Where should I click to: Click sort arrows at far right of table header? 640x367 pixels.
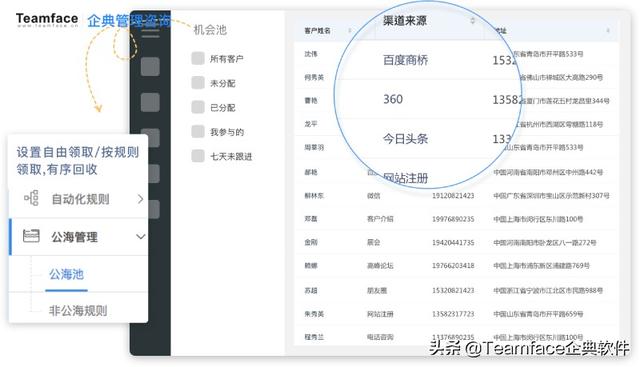click(608, 31)
